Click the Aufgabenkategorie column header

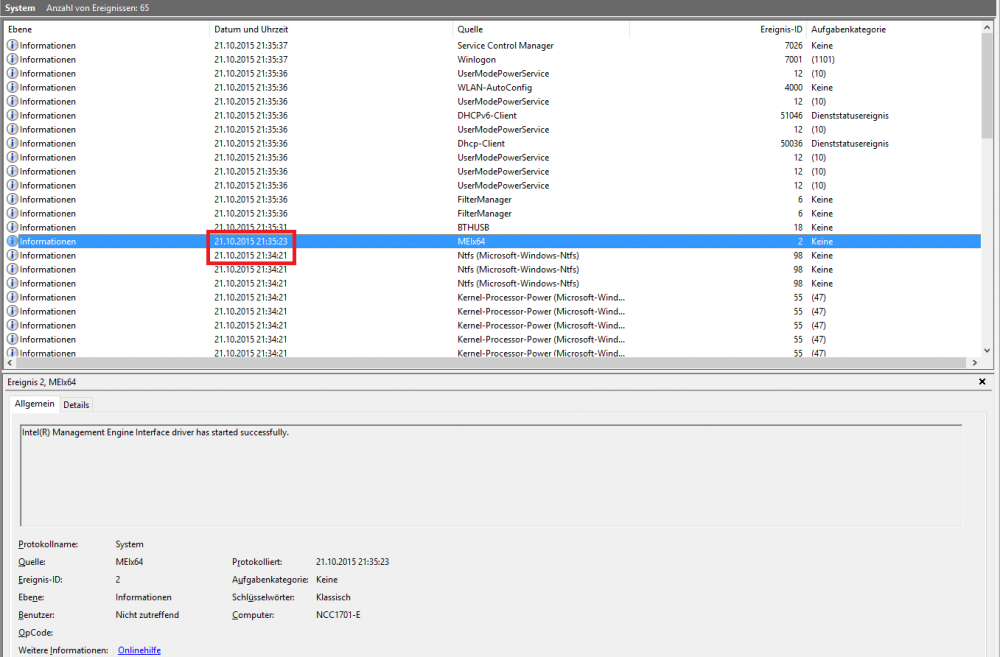pyautogui.click(x=890, y=29)
